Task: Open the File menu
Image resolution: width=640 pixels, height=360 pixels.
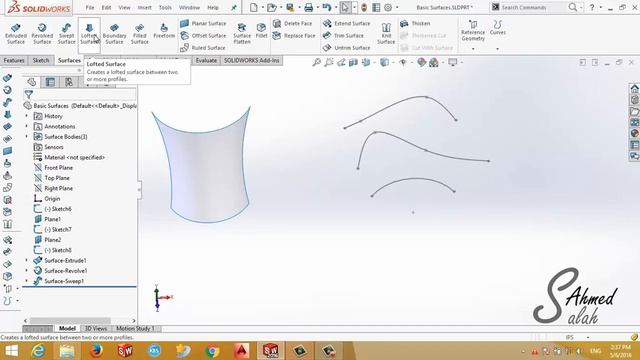Action: [x=90, y=7]
